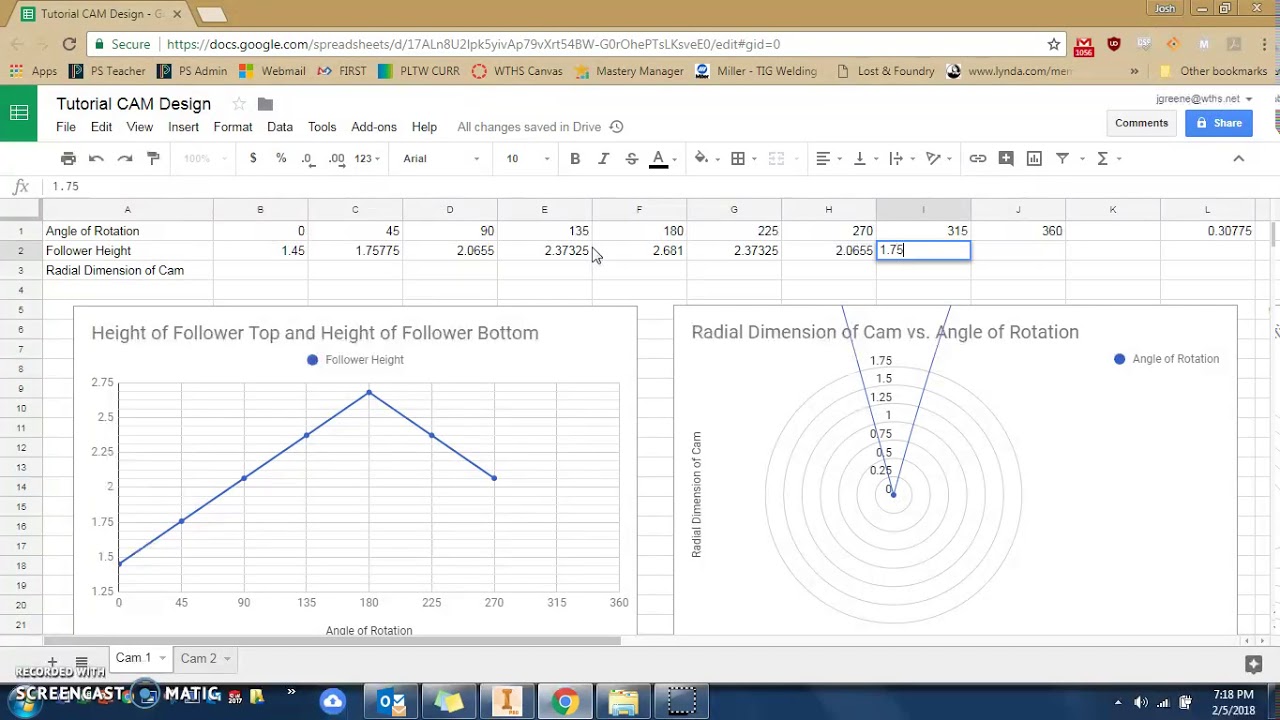Click the Insert chart icon
1280x720 pixels.
pyautogui.click(x=1034, y=158)
